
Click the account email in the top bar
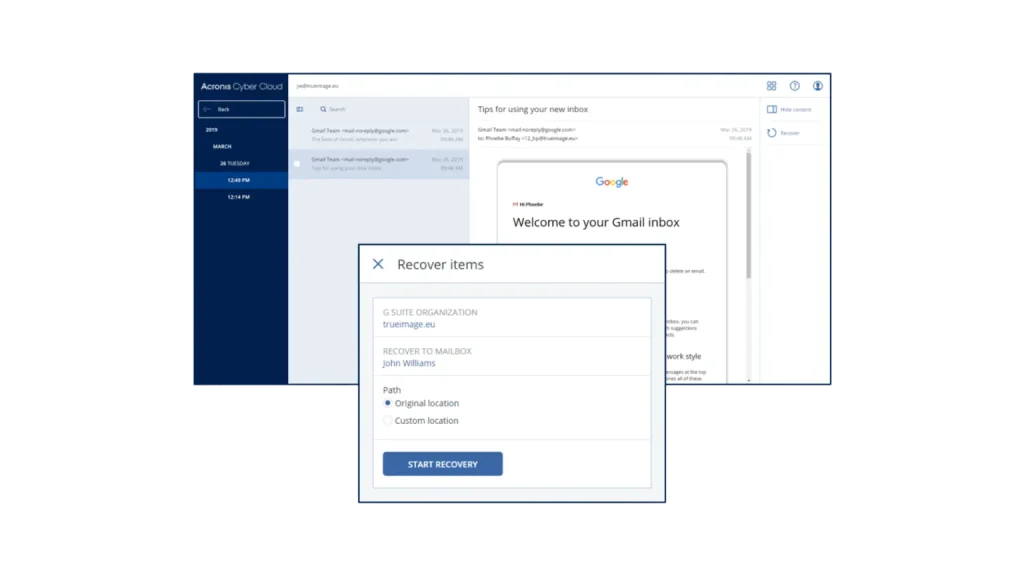[317, 86]
